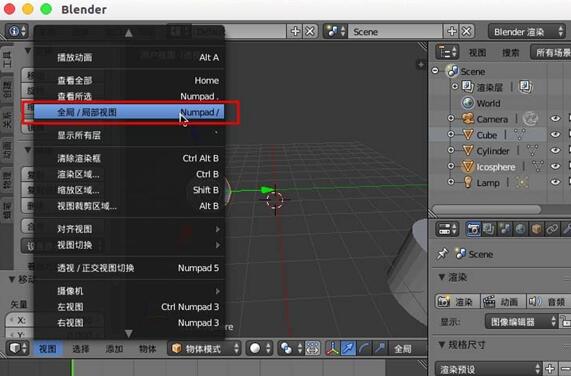
Task: Open the Render Layers properties tab
Action: point(488,229)
